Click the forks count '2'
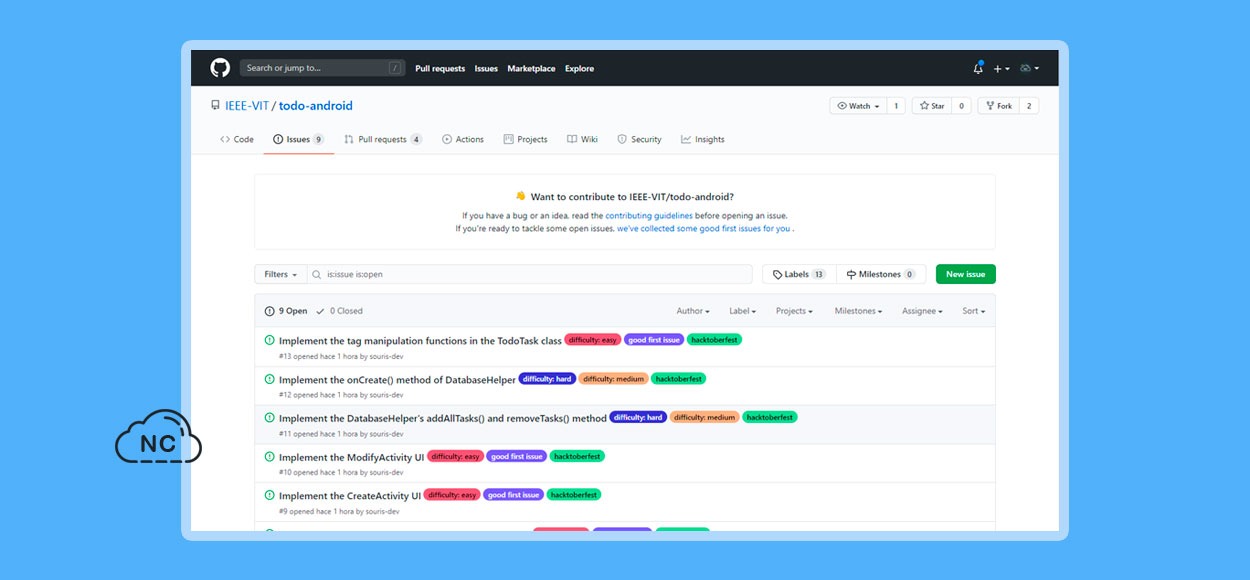The width and height of the screenshot is (1250, 580). pyautogui.click(x=1029, y=106)
